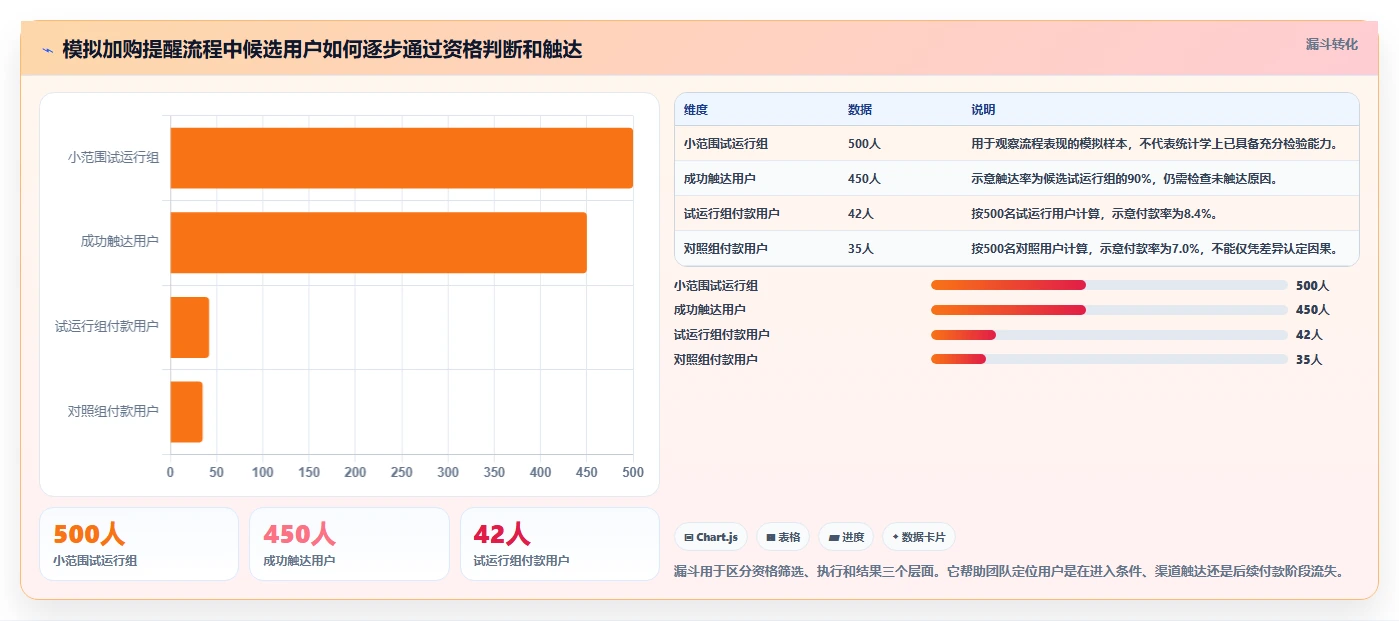This screenshot has width=1399, height=621.
Task: Click the progress list label 成功触达用户
Action: [710, 310]
